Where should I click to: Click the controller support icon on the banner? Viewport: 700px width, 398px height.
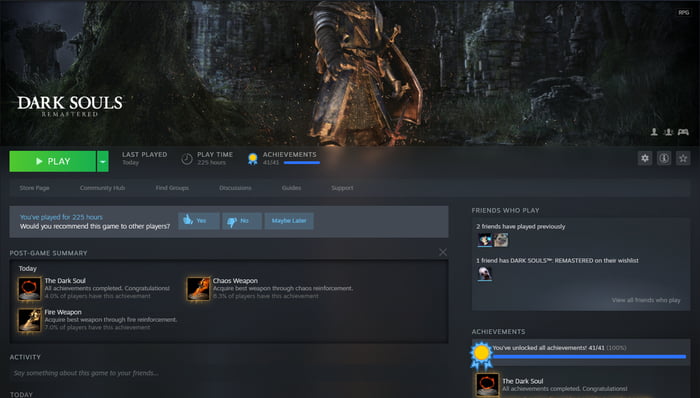pyautogui.click(x=683, y=132)
